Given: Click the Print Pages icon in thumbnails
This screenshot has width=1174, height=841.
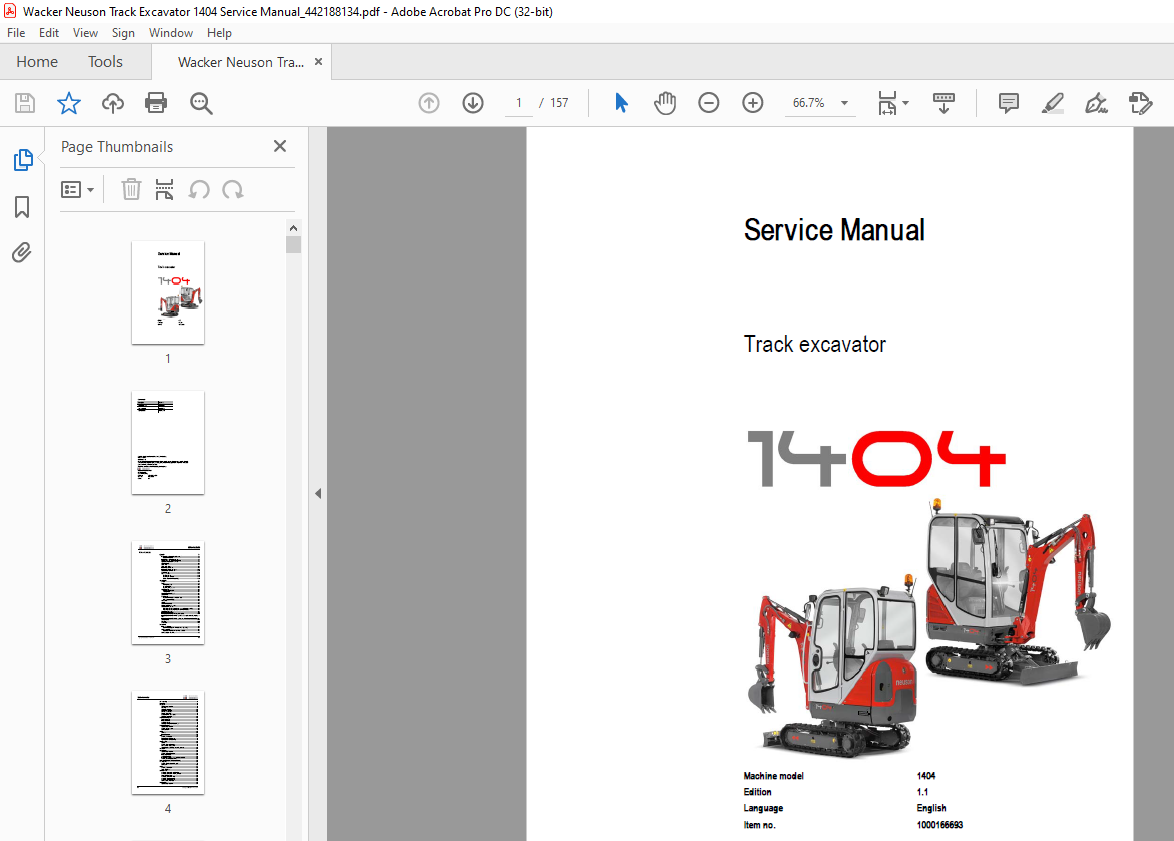Looking at the screenshot, I should [x=164, y=189].
